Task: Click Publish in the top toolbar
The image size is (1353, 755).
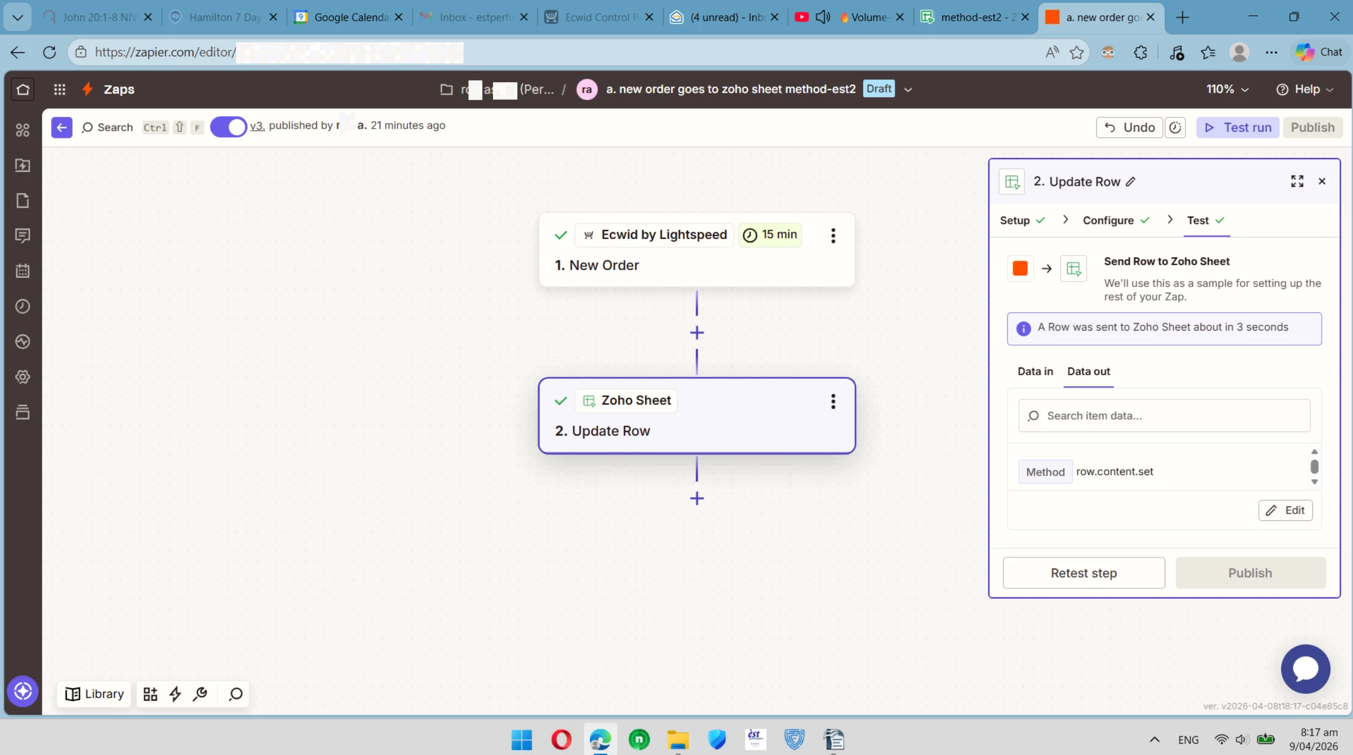Action: [1312, 127]
